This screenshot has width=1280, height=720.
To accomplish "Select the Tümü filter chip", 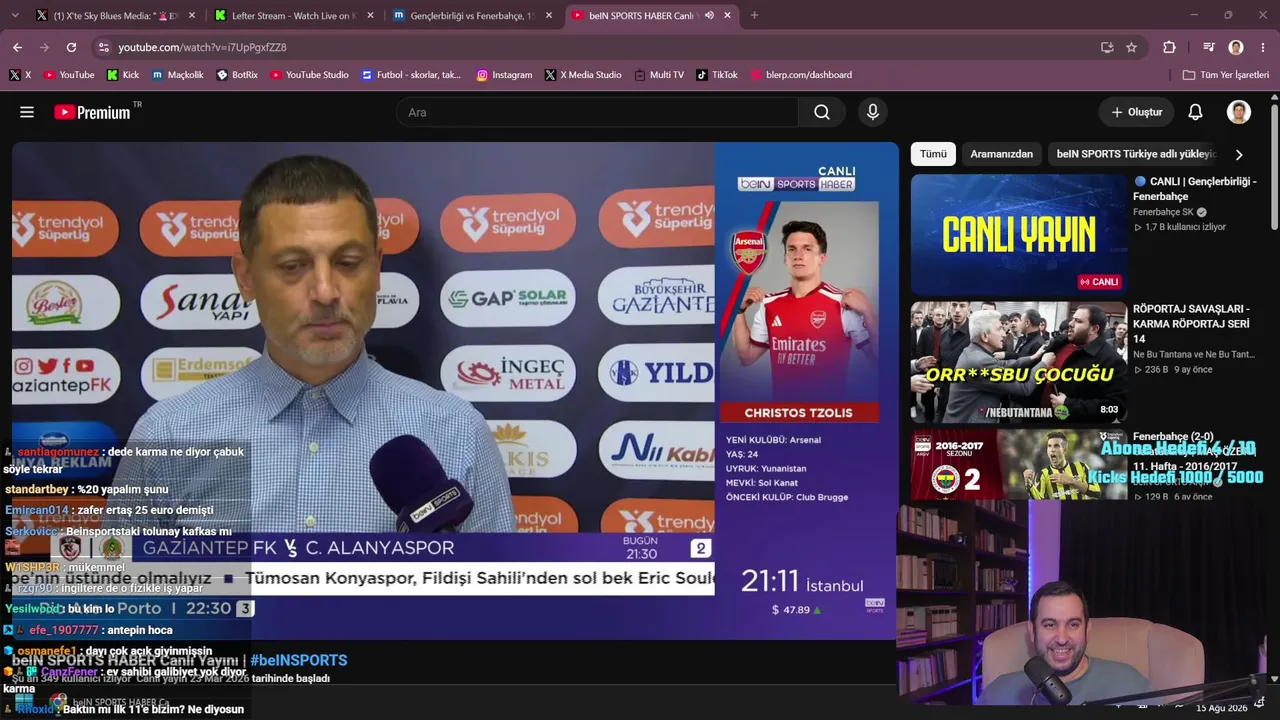I will click(933, 154).
